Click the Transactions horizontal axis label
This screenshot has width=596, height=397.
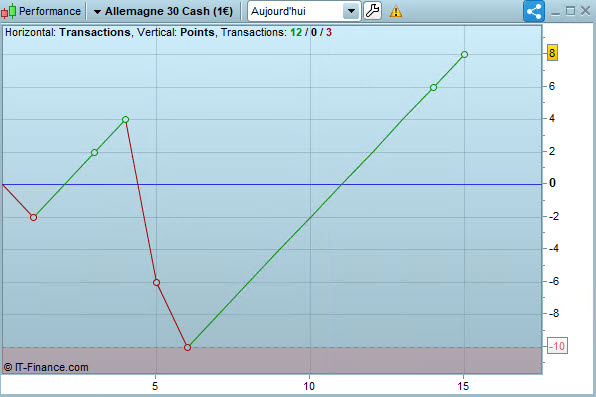[x=95, y=32]
